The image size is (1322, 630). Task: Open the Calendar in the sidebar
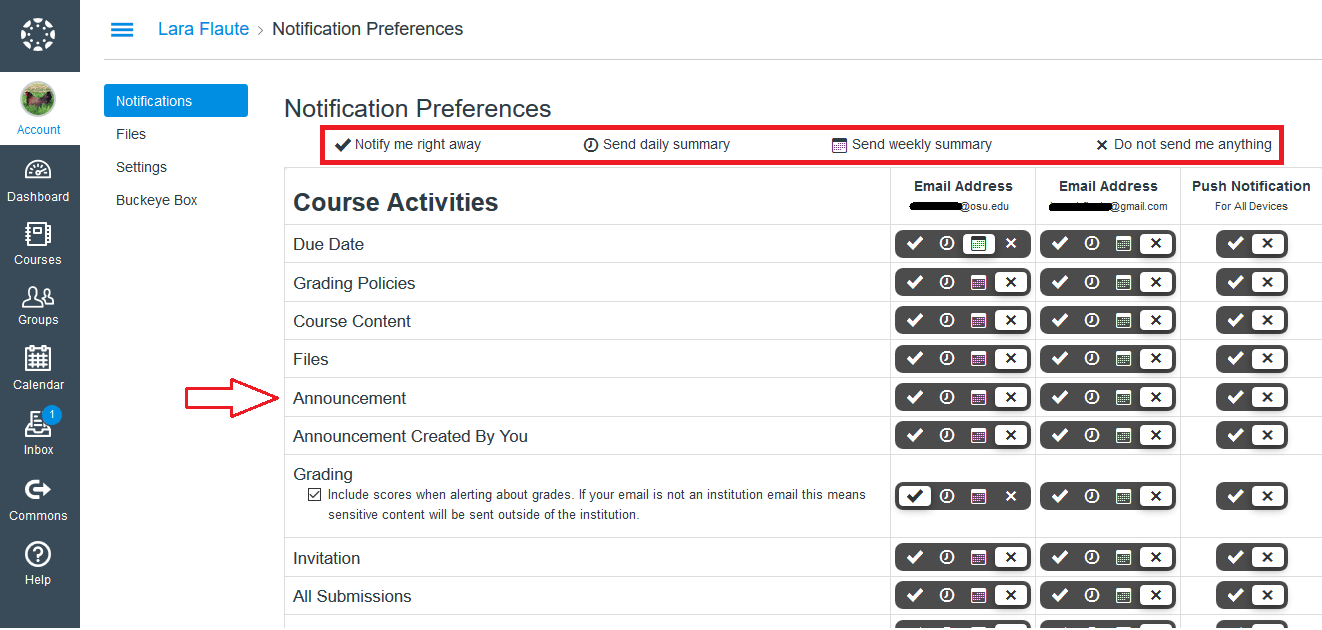(38, 368)
